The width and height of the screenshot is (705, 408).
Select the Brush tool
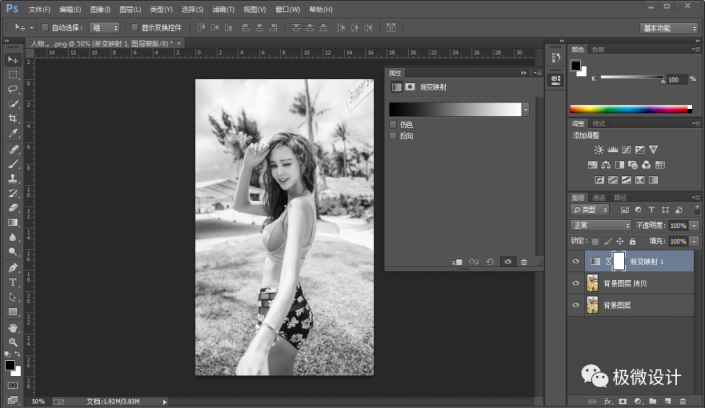click(x=13, y=164)
